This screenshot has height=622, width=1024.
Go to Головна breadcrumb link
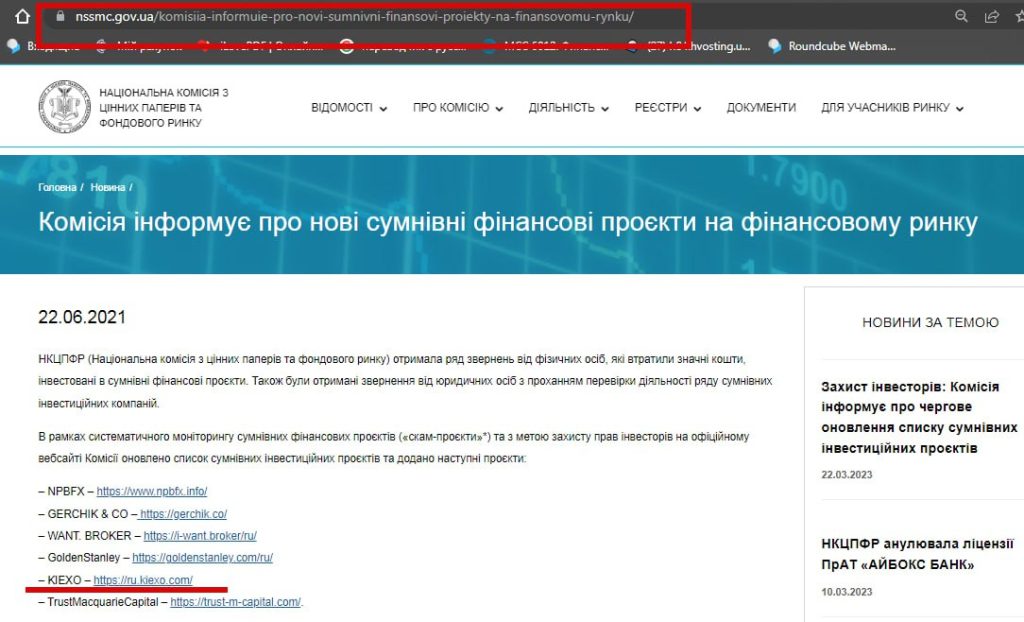(57, 187)
